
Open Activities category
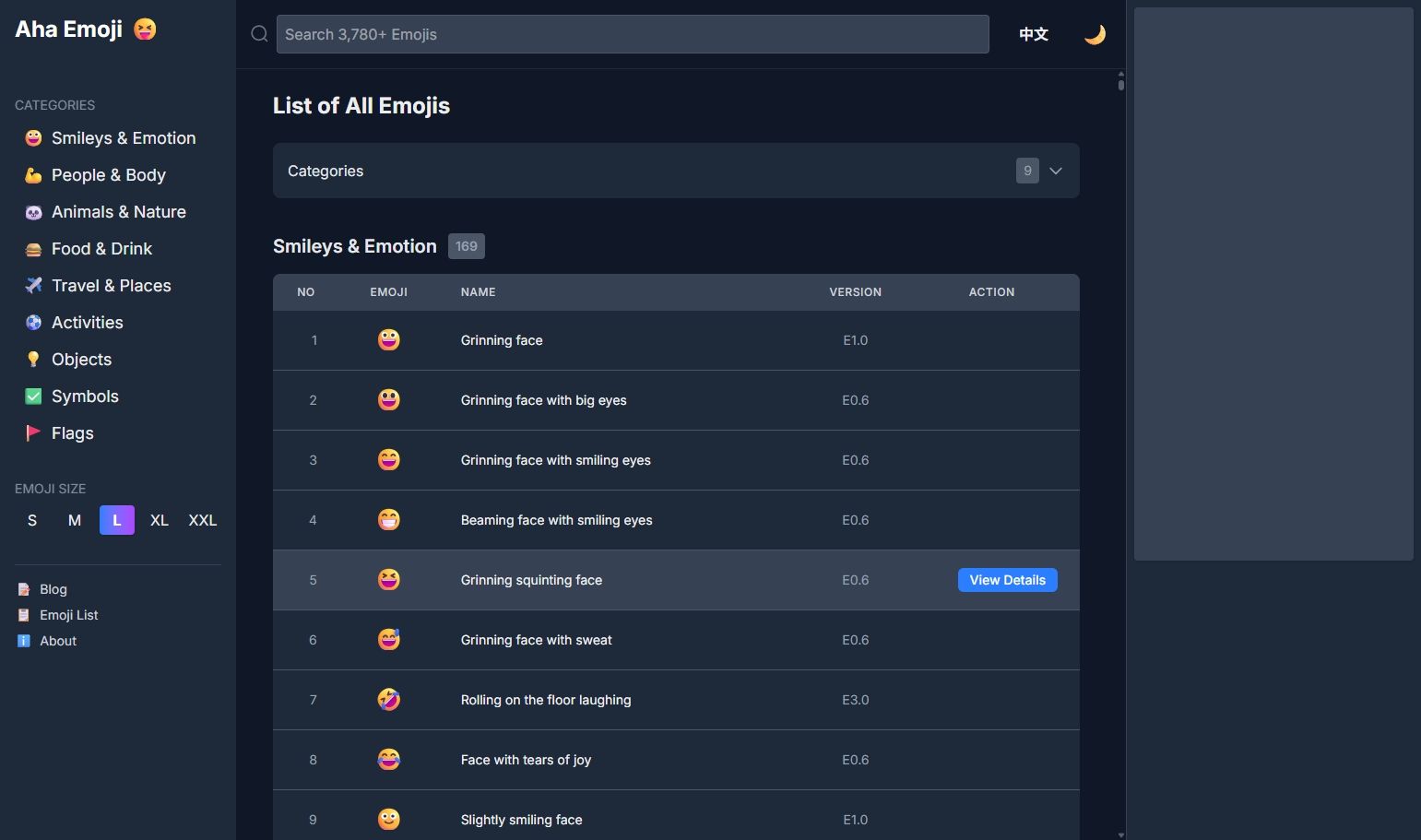tap(88, 323)
